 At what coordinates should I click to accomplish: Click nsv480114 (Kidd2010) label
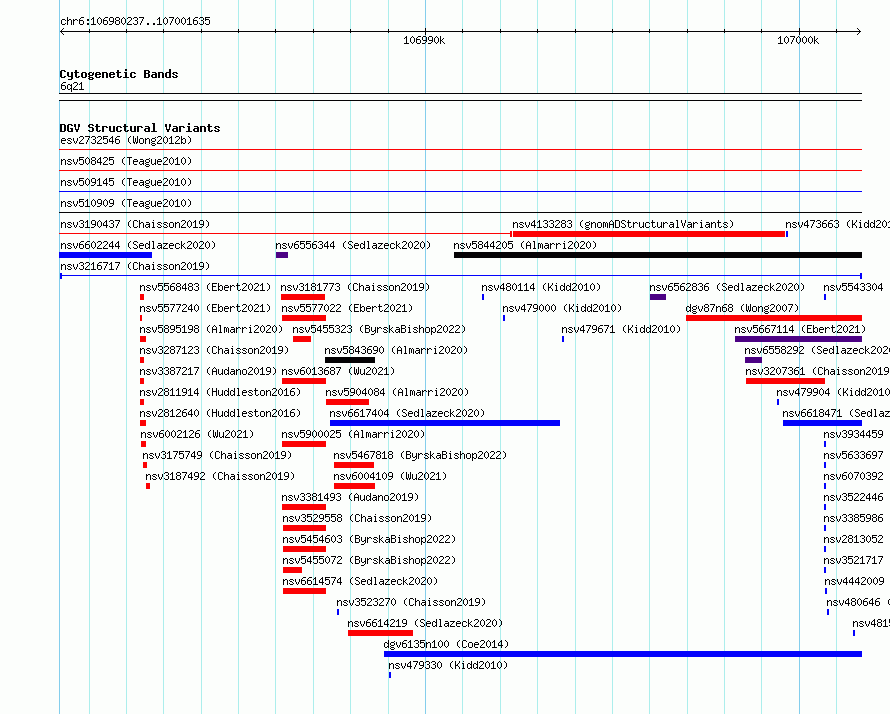pyautogui.click(x=541, y=287)
